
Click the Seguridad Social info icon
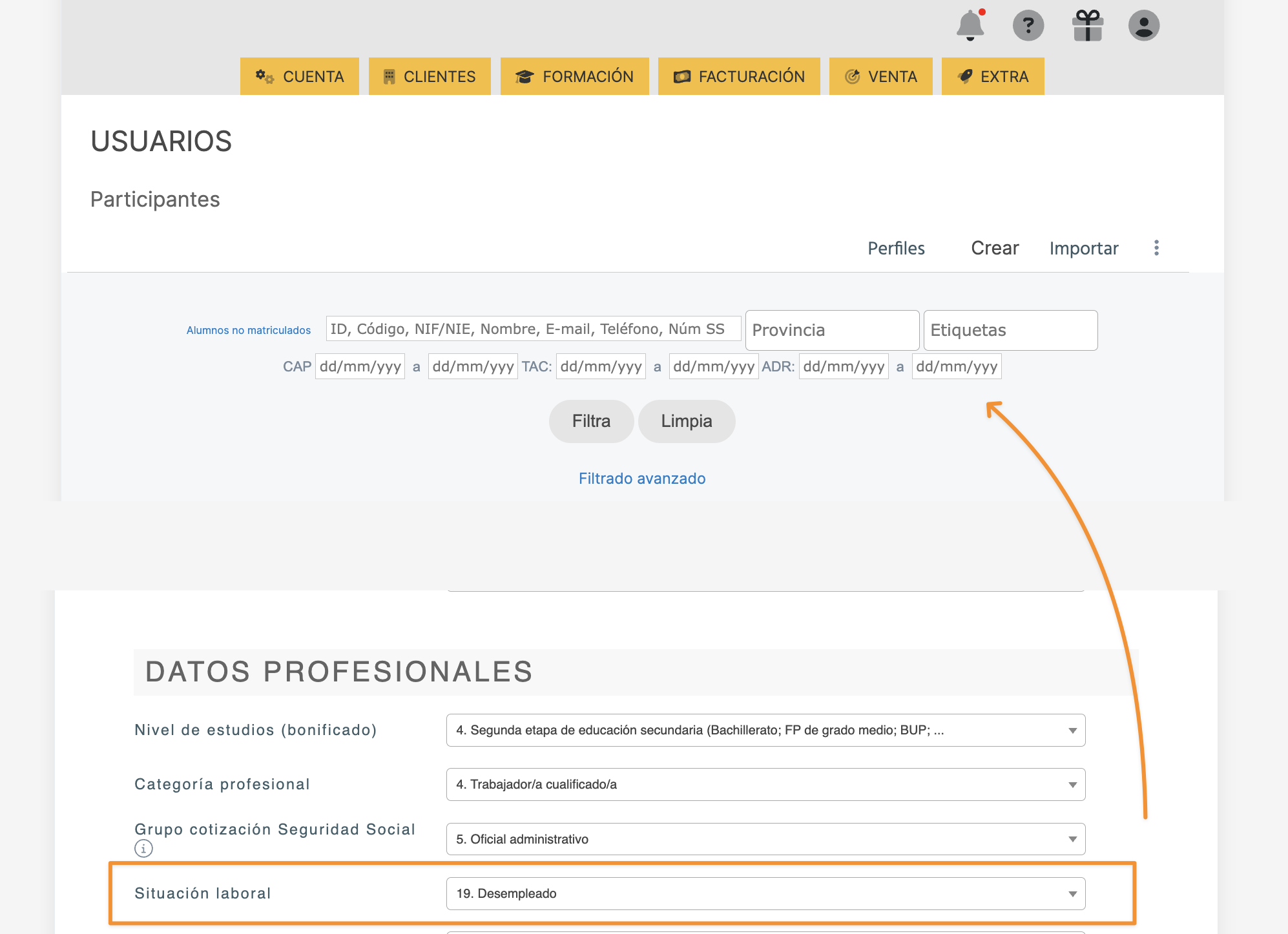coord(143,848)
